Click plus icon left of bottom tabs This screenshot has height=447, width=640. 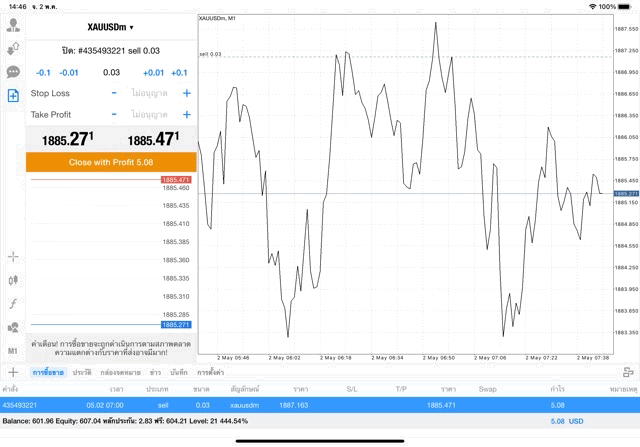pos(13,372)
